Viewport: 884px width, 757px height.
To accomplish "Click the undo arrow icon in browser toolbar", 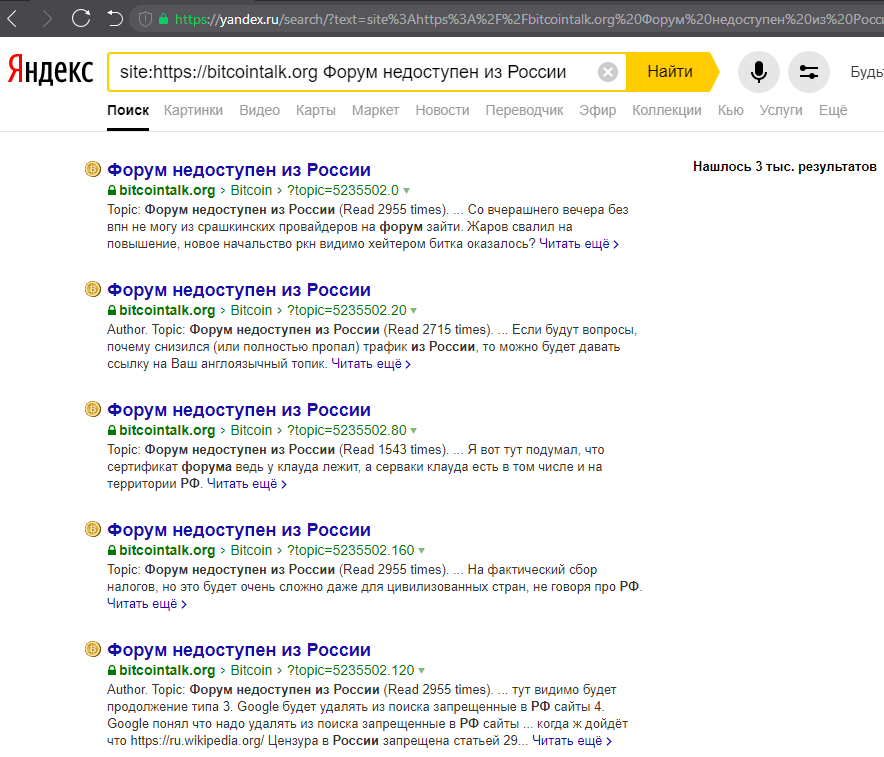I will point(115,19).
